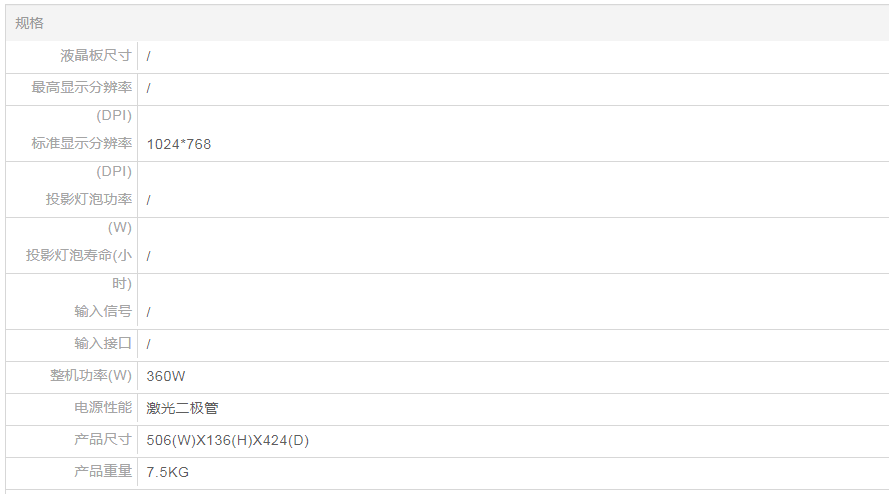Click the 最高显示分辨率 label text
This screenshot has width=892, height=494.
click(82, 88)
